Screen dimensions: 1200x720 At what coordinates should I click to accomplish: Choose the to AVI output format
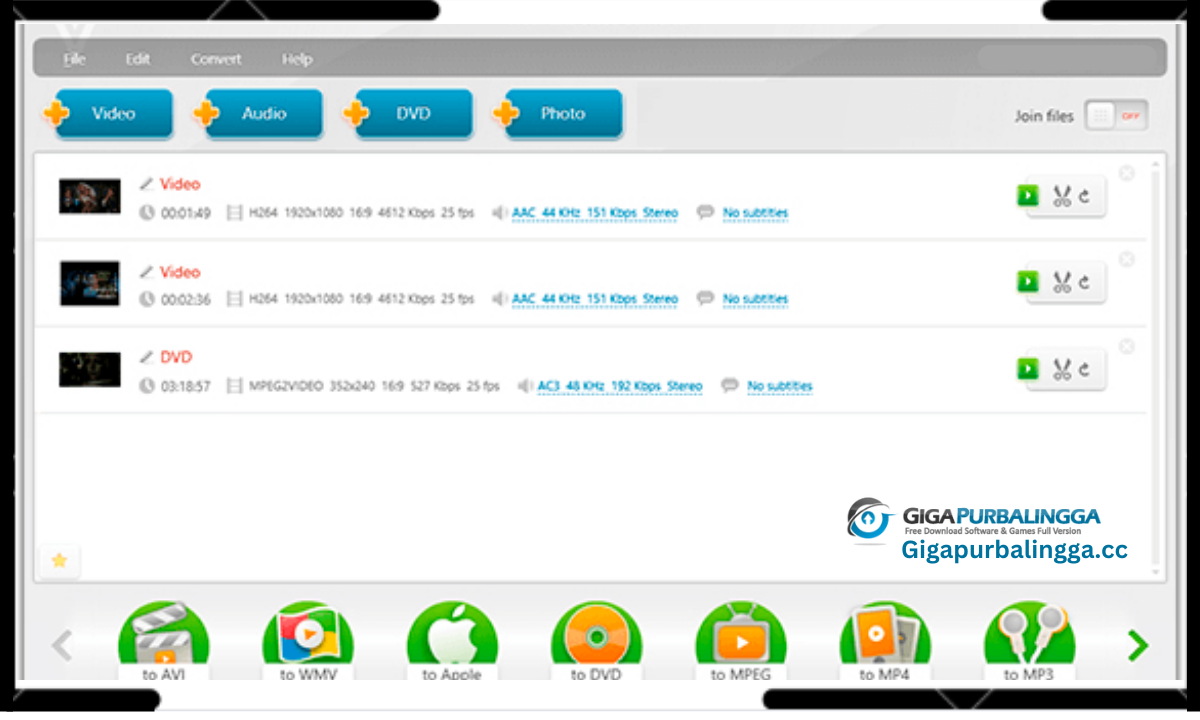pos(163,642)
